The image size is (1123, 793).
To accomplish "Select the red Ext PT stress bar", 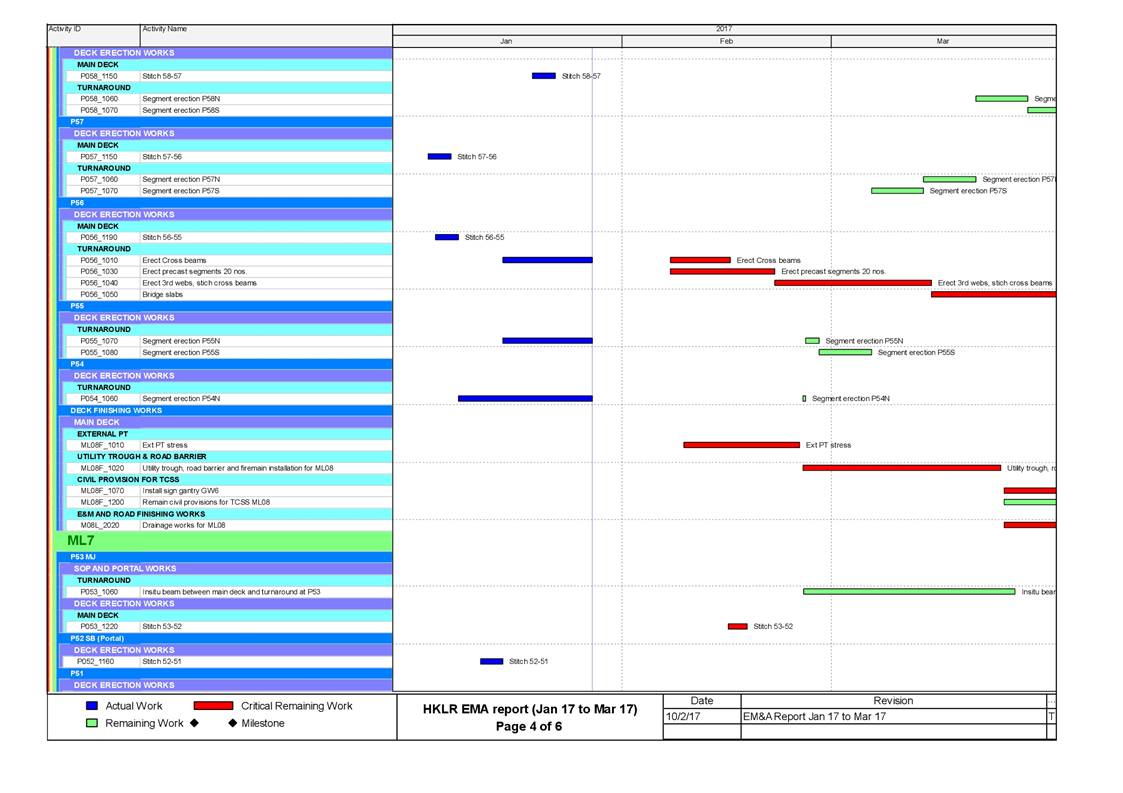I will tap(741, 445).
